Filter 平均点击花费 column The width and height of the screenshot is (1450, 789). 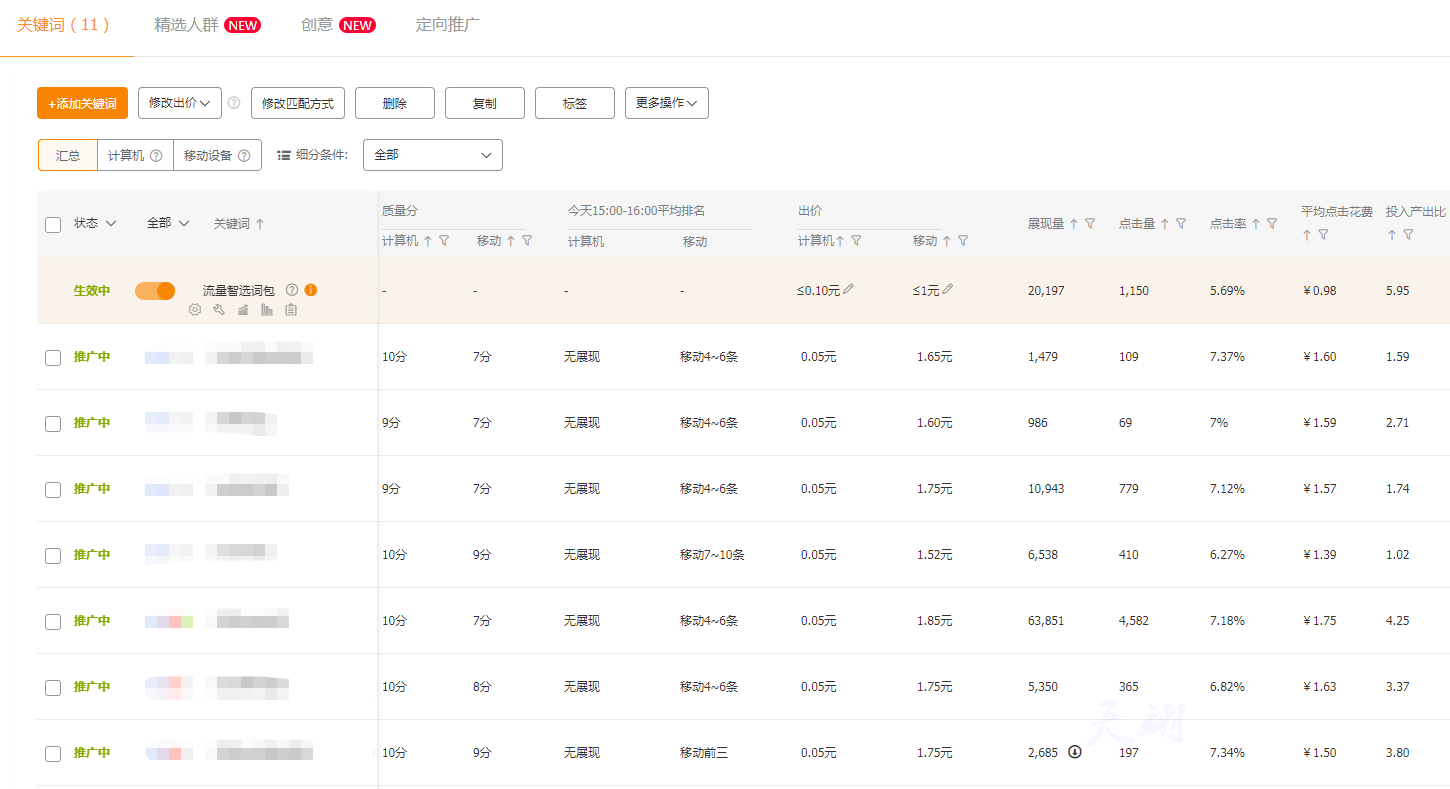1323,234
